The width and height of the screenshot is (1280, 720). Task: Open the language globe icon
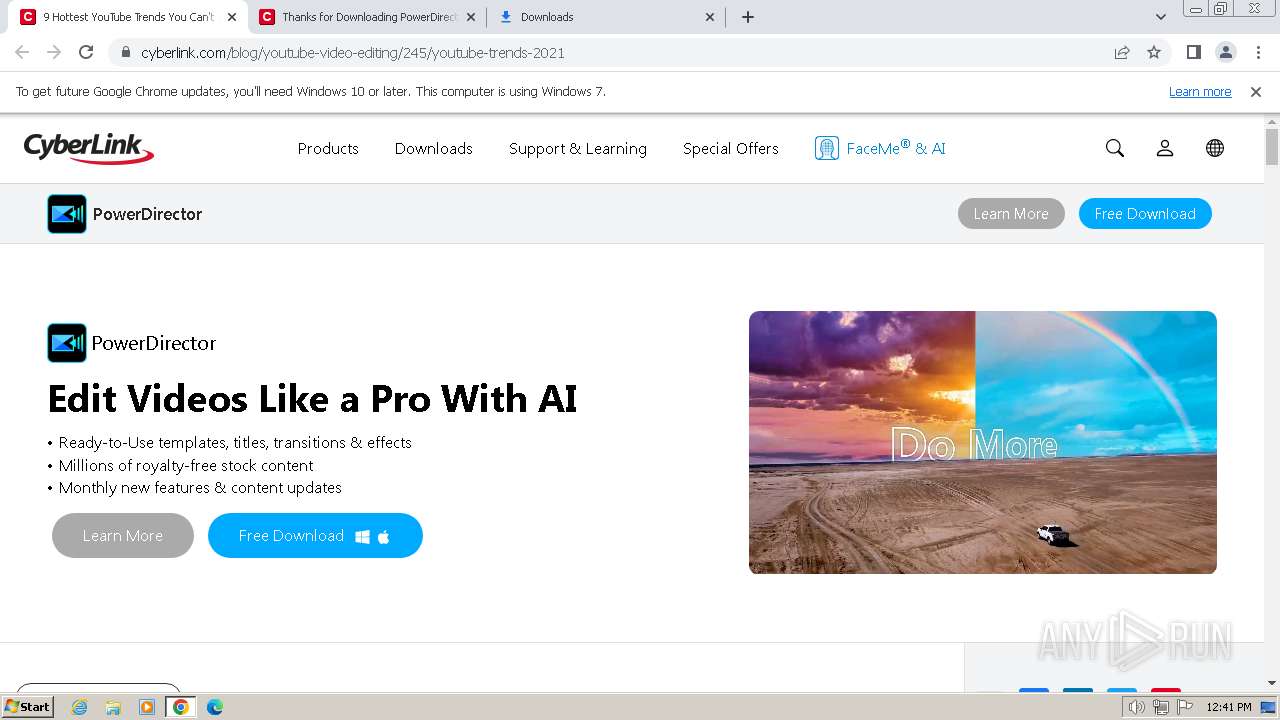(1215, 148)
